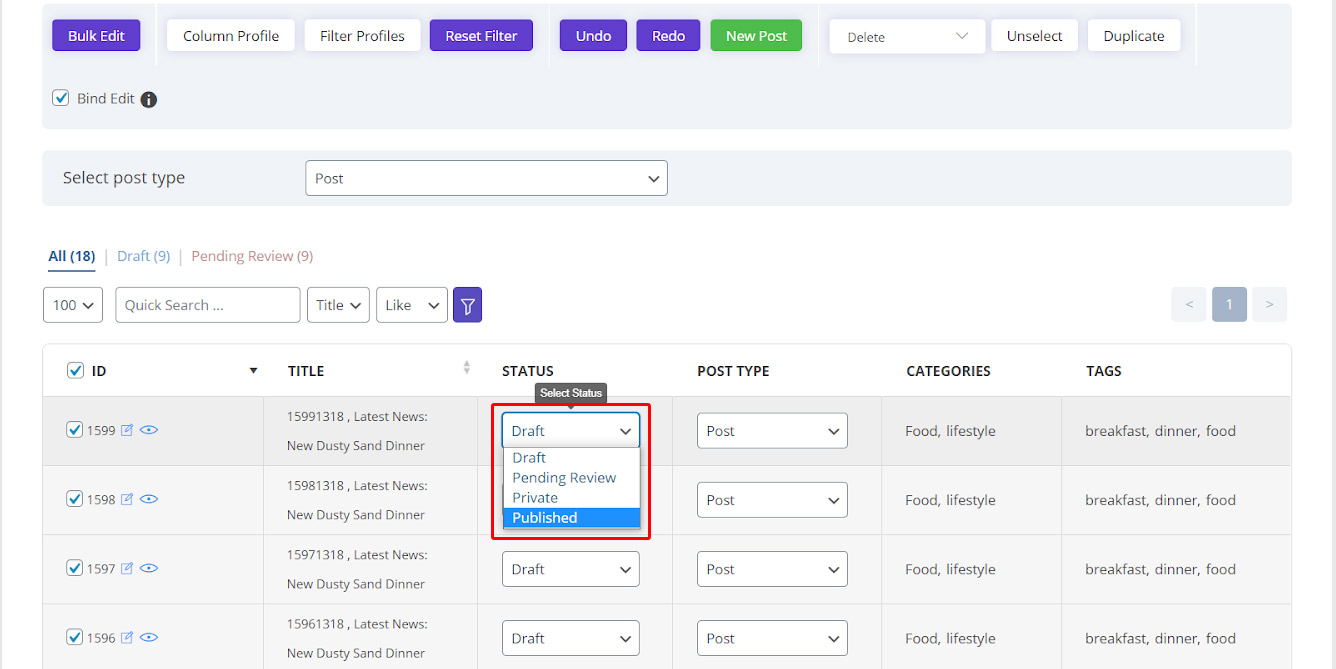Click the Bind Edit info icon

pos(149,99)
